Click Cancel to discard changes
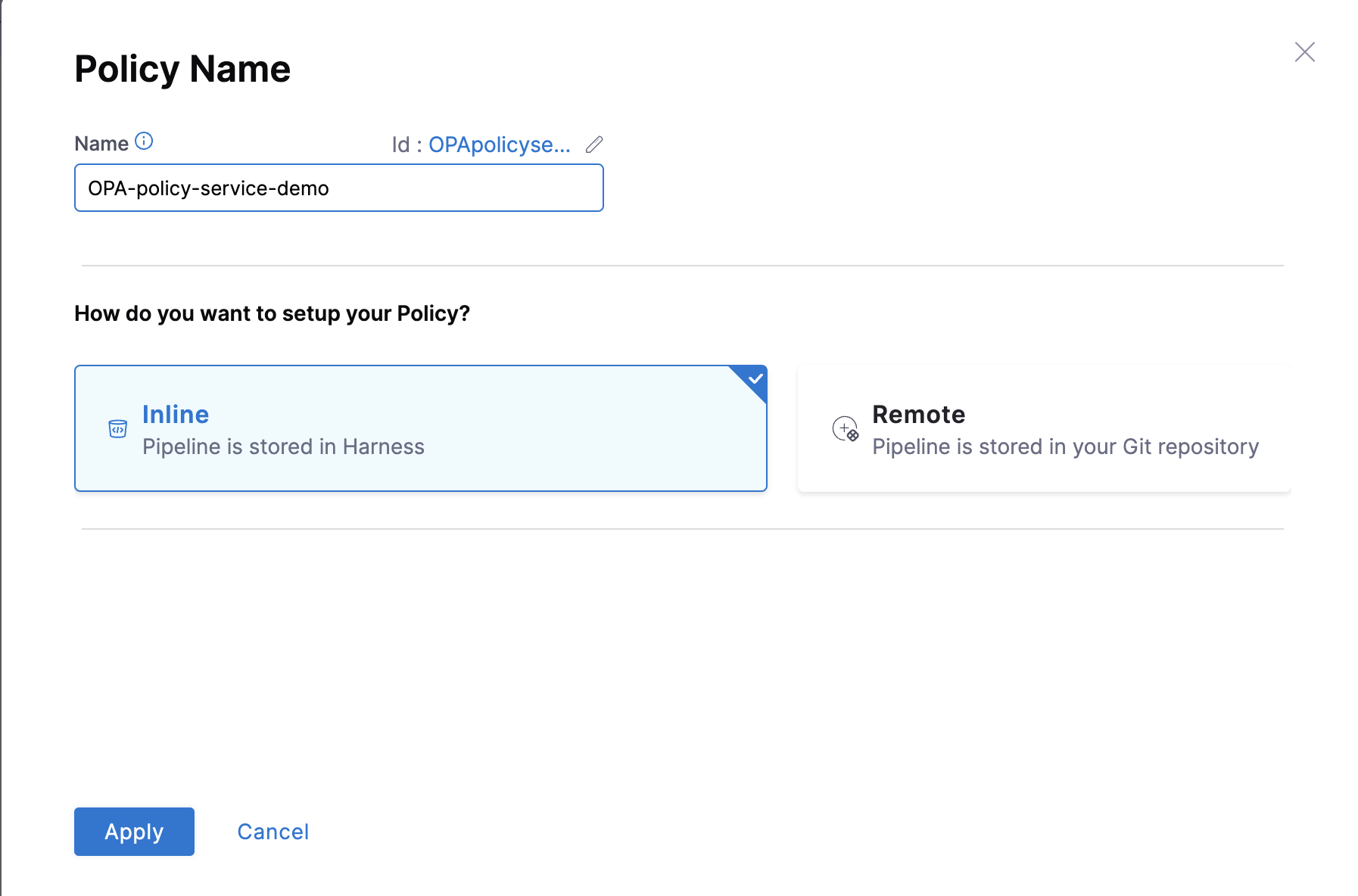1358x896 pixels. [273, 831]
